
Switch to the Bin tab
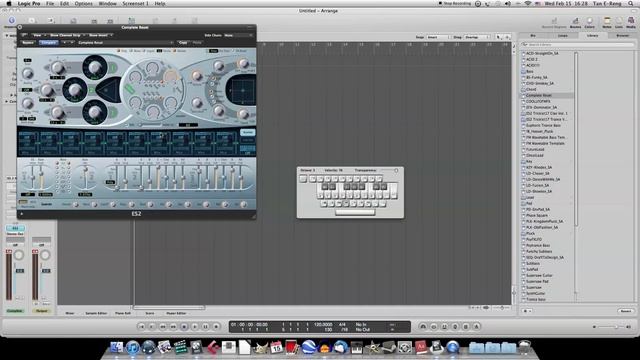(x=533, y=36)
